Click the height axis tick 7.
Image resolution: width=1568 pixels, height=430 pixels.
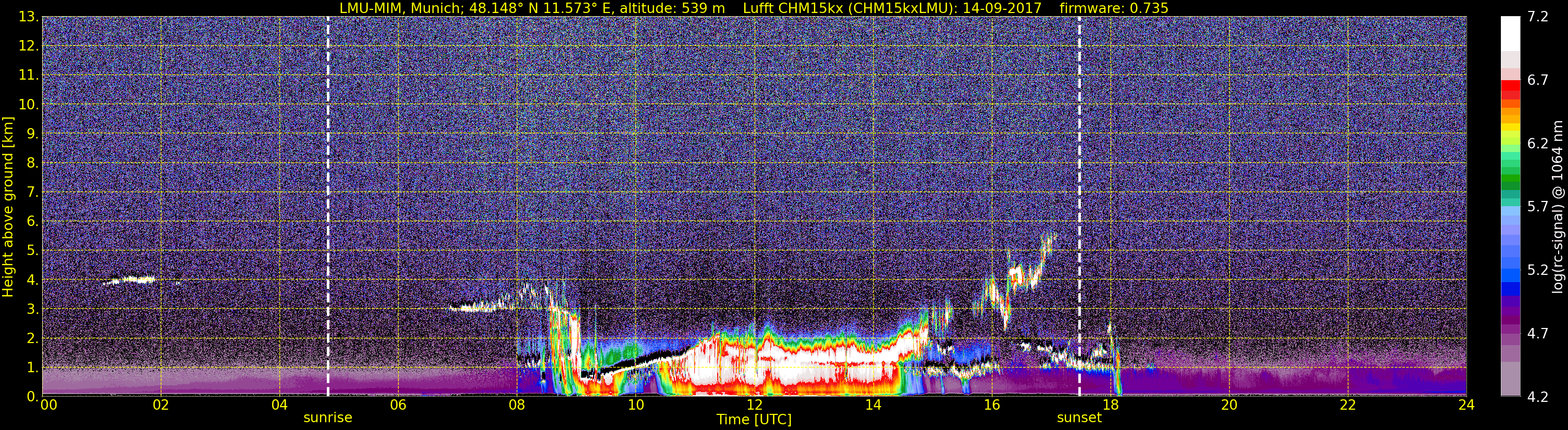tap(32, 193)
